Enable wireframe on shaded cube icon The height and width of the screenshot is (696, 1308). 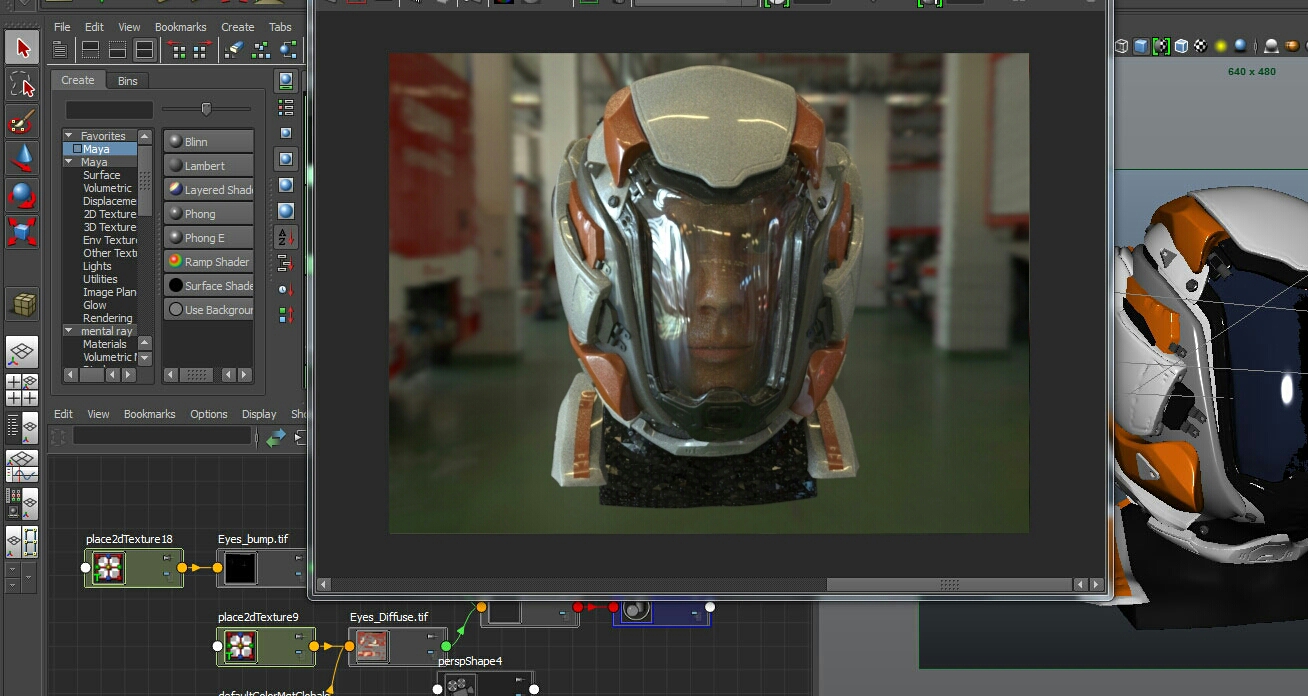(1181, 46)
